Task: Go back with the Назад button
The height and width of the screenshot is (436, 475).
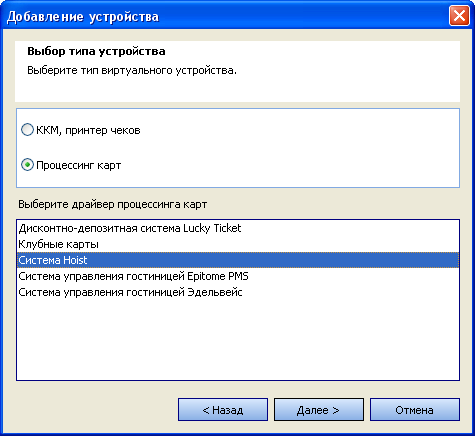Action: tap(223, 409)
